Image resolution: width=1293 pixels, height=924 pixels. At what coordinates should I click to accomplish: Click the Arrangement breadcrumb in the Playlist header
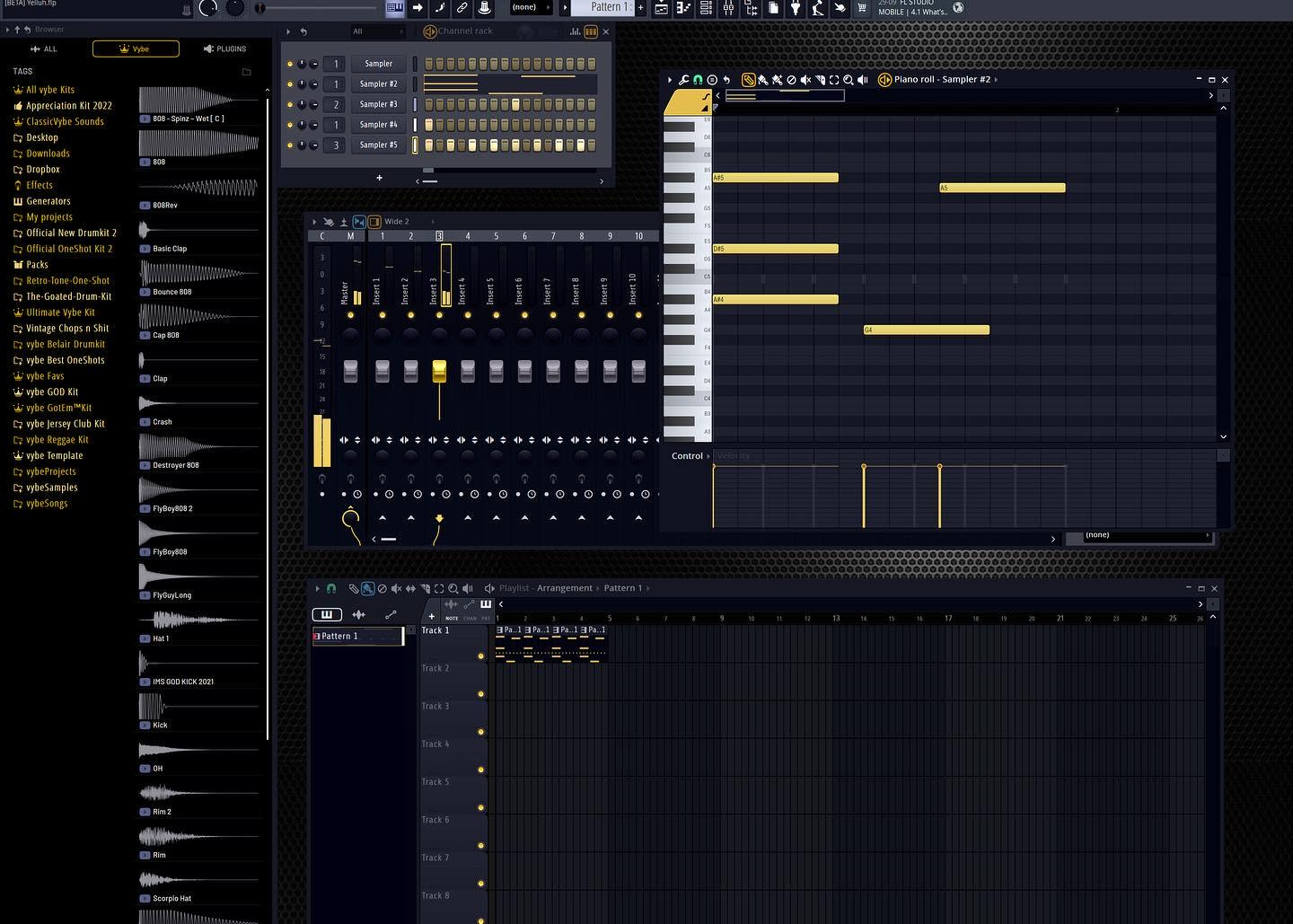click(564, 587)
